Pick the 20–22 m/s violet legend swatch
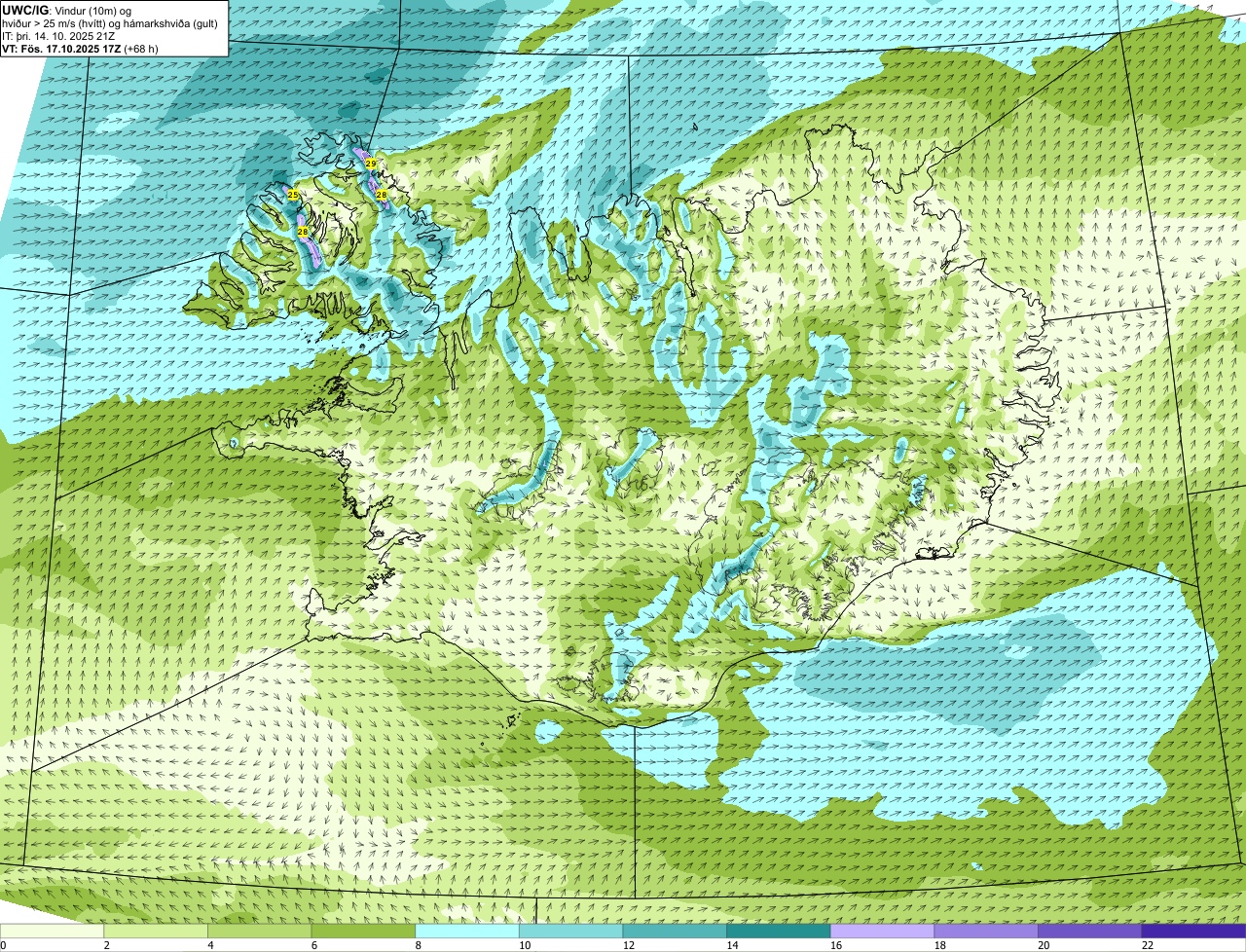The height and width of the screenshot is (952, 1246). click(x=1090, y=931)
